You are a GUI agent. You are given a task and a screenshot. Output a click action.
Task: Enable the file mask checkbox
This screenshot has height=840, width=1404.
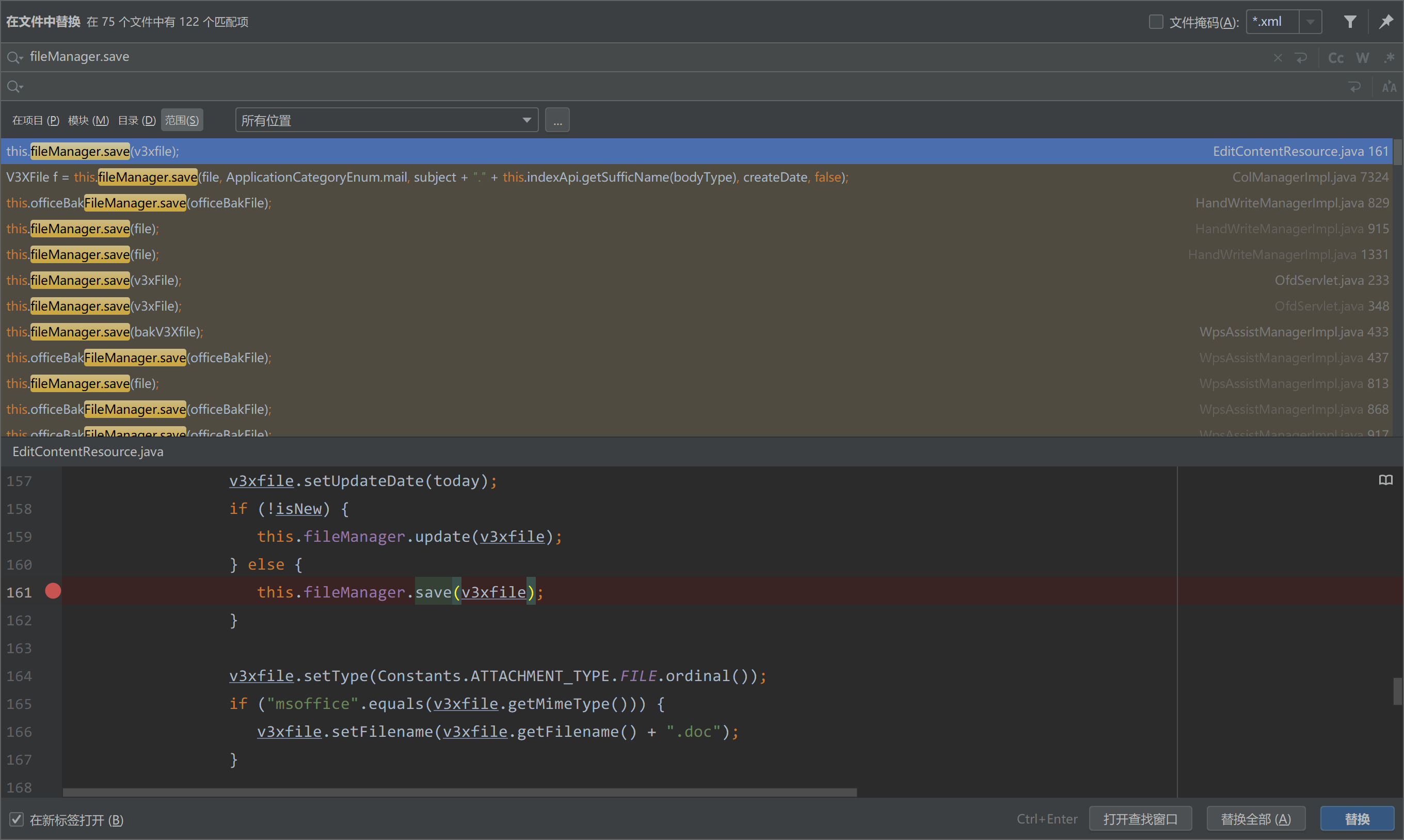coord(1156,22)
